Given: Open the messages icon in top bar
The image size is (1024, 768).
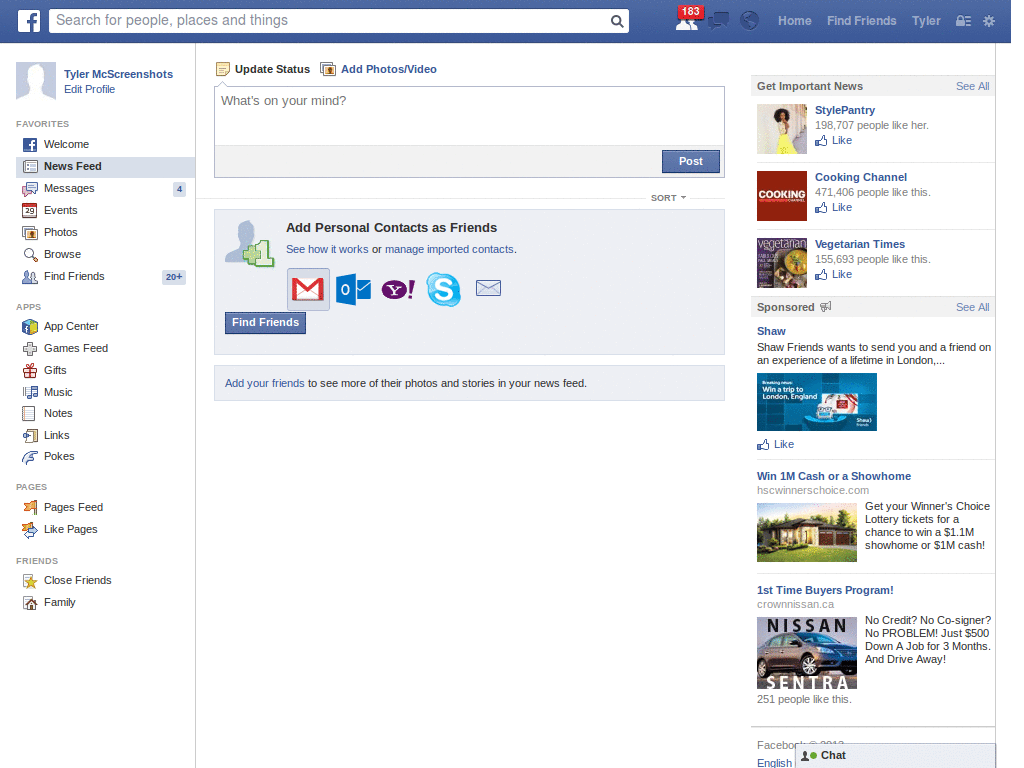Looking at the screenshot, I should pyautogui.click(x=718, y=21).
